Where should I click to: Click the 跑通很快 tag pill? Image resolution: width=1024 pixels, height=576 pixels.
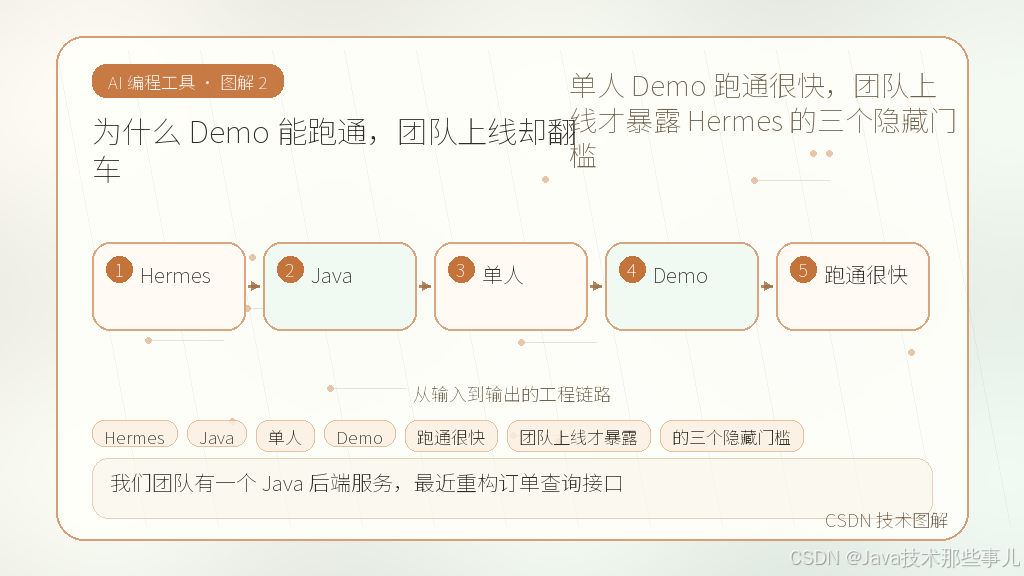(x=451, y=436)
